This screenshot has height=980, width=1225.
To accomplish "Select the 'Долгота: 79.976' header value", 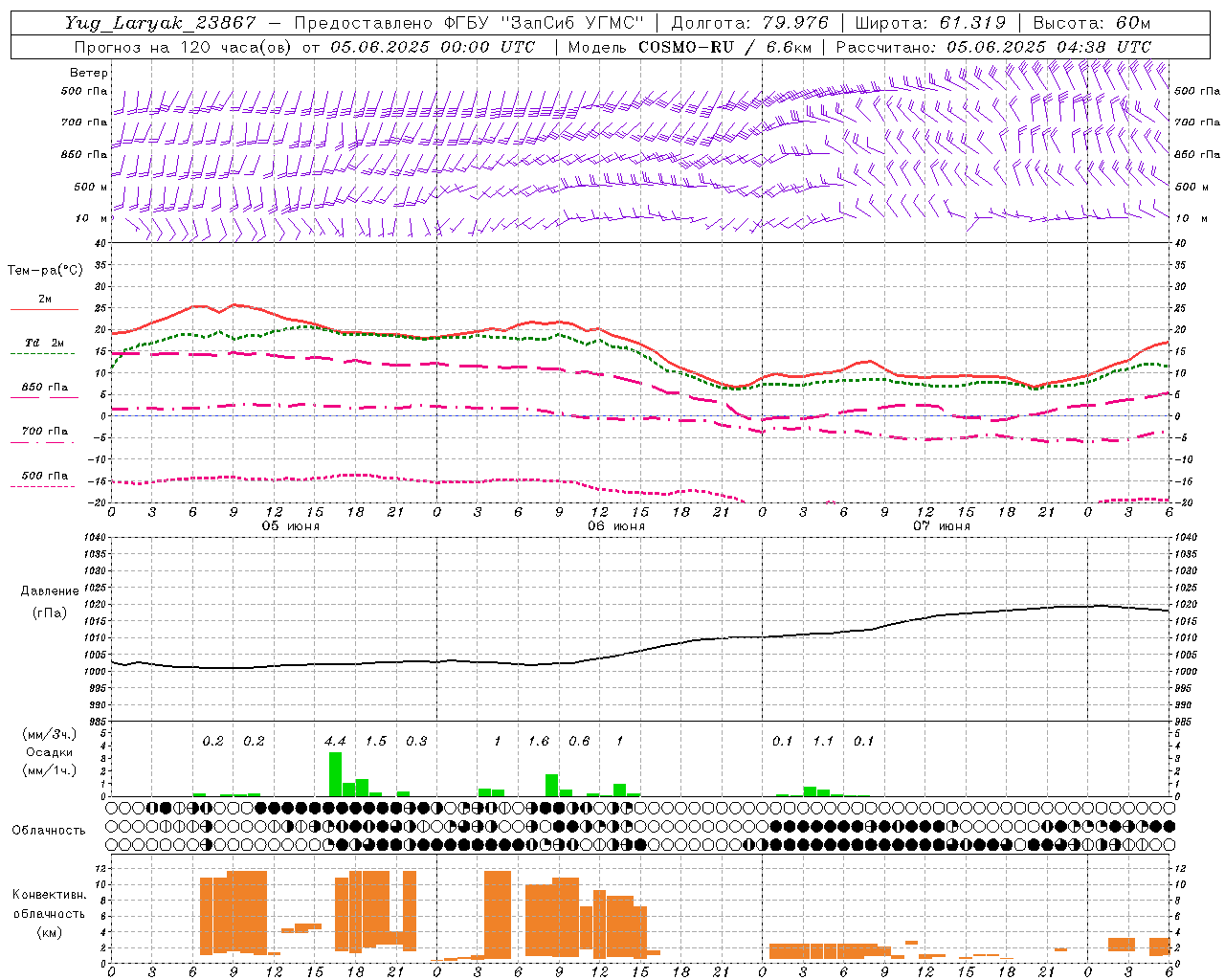I will pyautogui.click(x=750, y=23).
